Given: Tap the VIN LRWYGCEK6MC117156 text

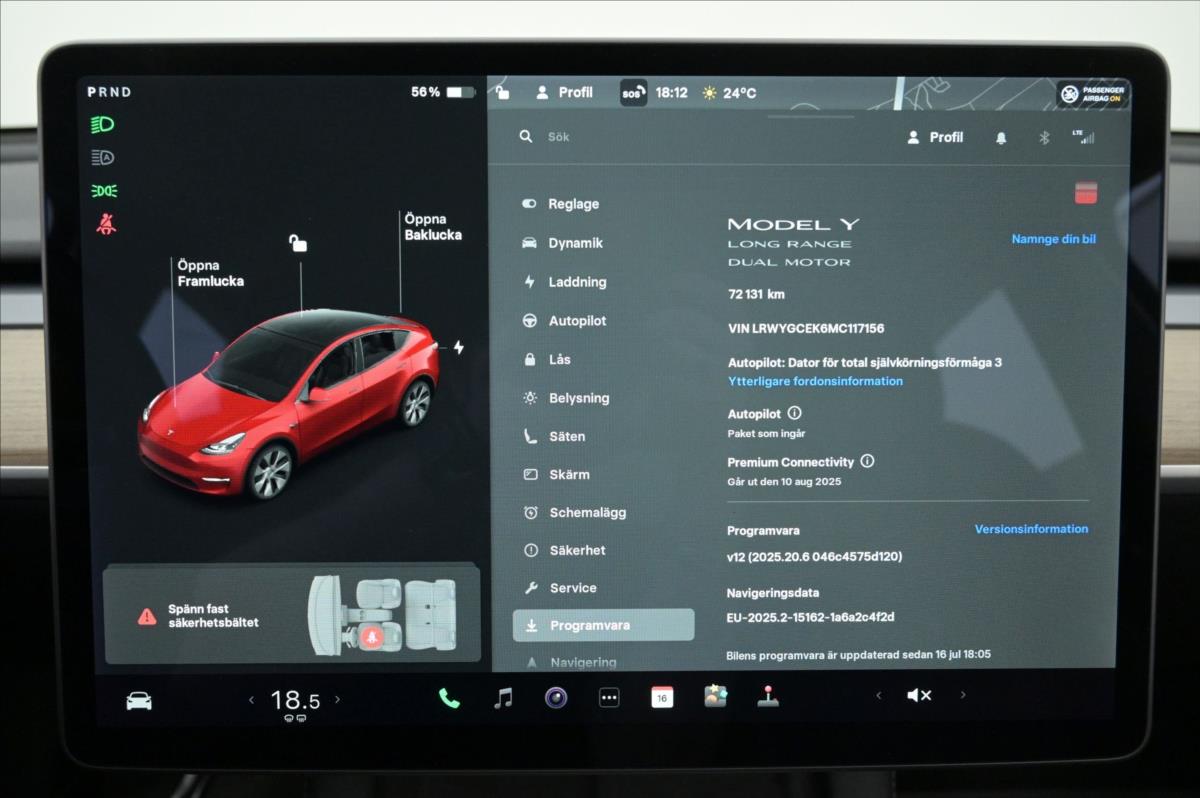Looking at the screenshot, I should pyautogui.click(x=806, y=328).
